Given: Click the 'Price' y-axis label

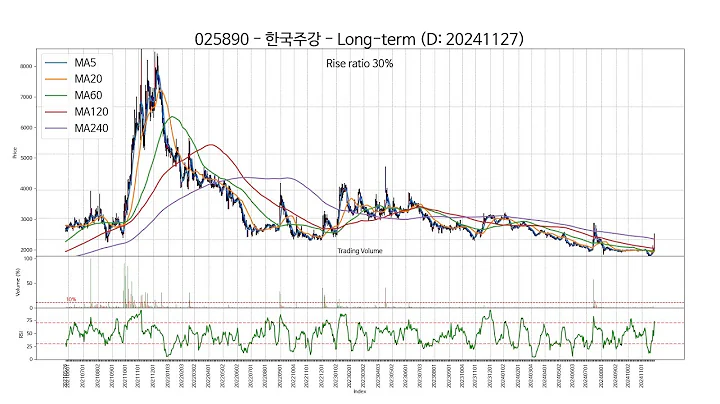Looking at the screenshot, I should point(15,152).
